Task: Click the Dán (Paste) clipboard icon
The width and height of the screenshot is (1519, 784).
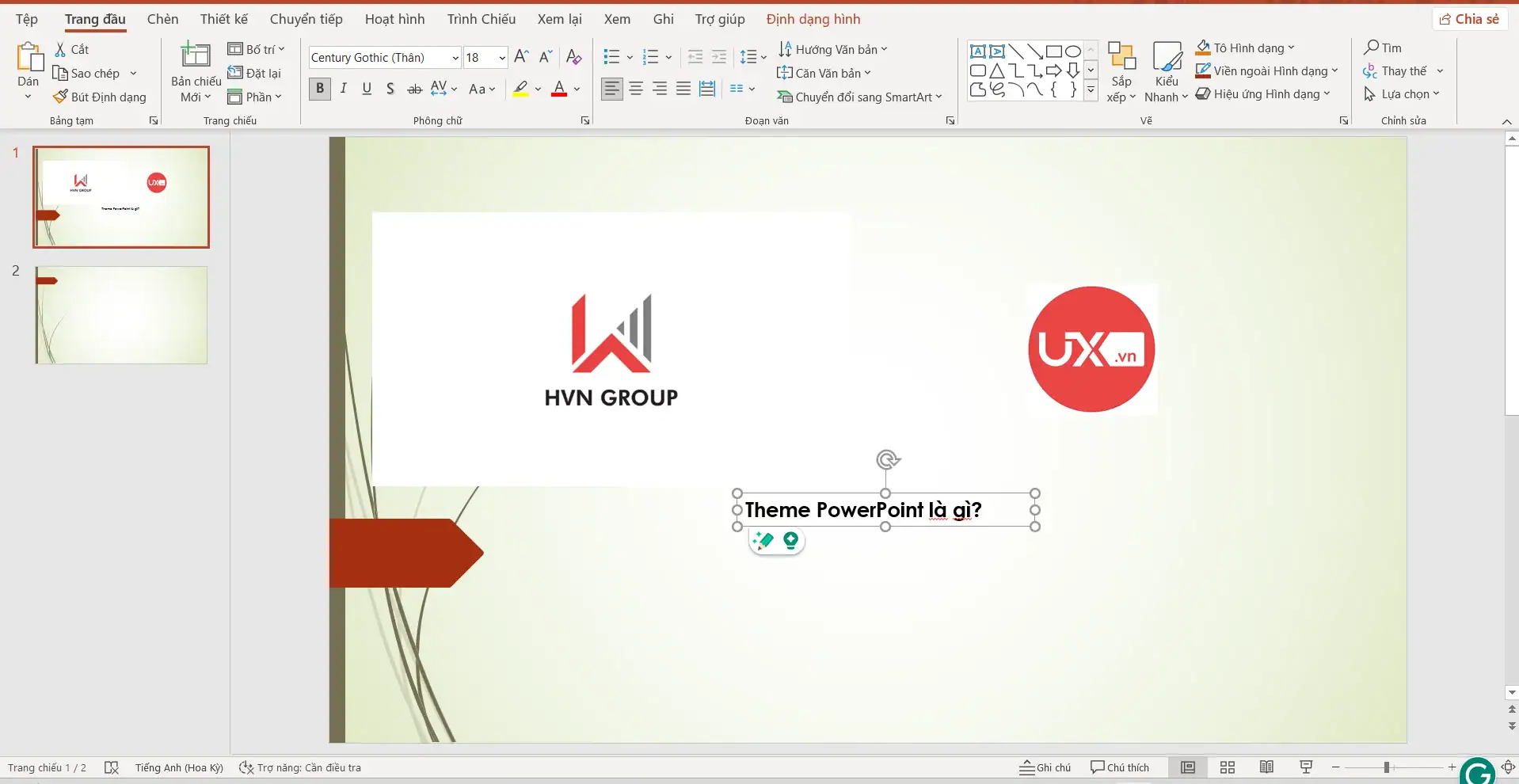Action: click(29, 58)
